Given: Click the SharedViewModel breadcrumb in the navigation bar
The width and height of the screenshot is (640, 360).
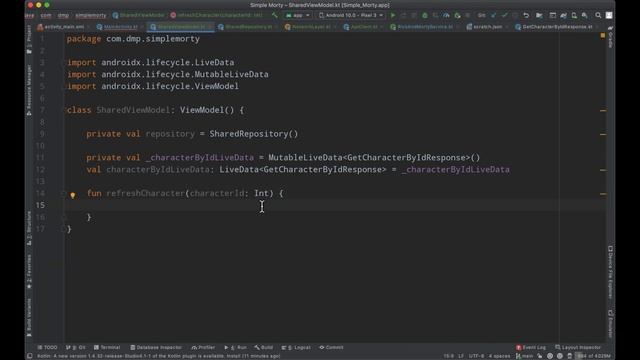Looking at the screenshot, I should 138,16.
